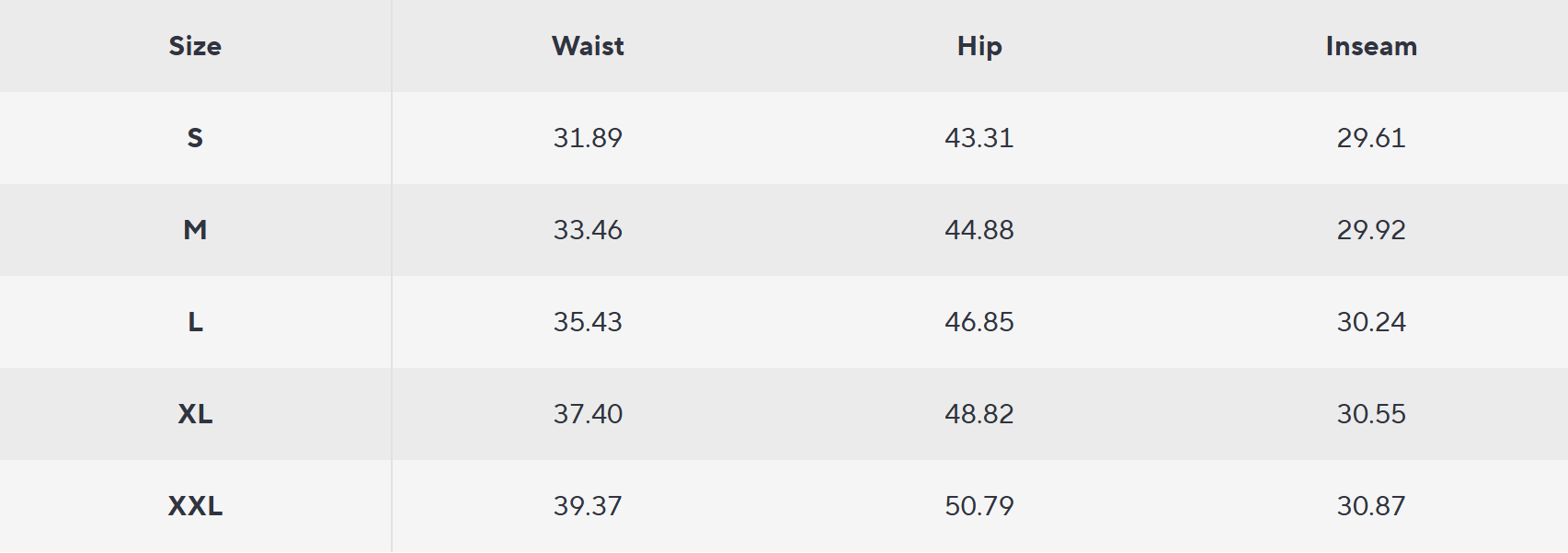Click waist value 37.40
This screenshot has width=1568, height=553.
click(588, 414)
